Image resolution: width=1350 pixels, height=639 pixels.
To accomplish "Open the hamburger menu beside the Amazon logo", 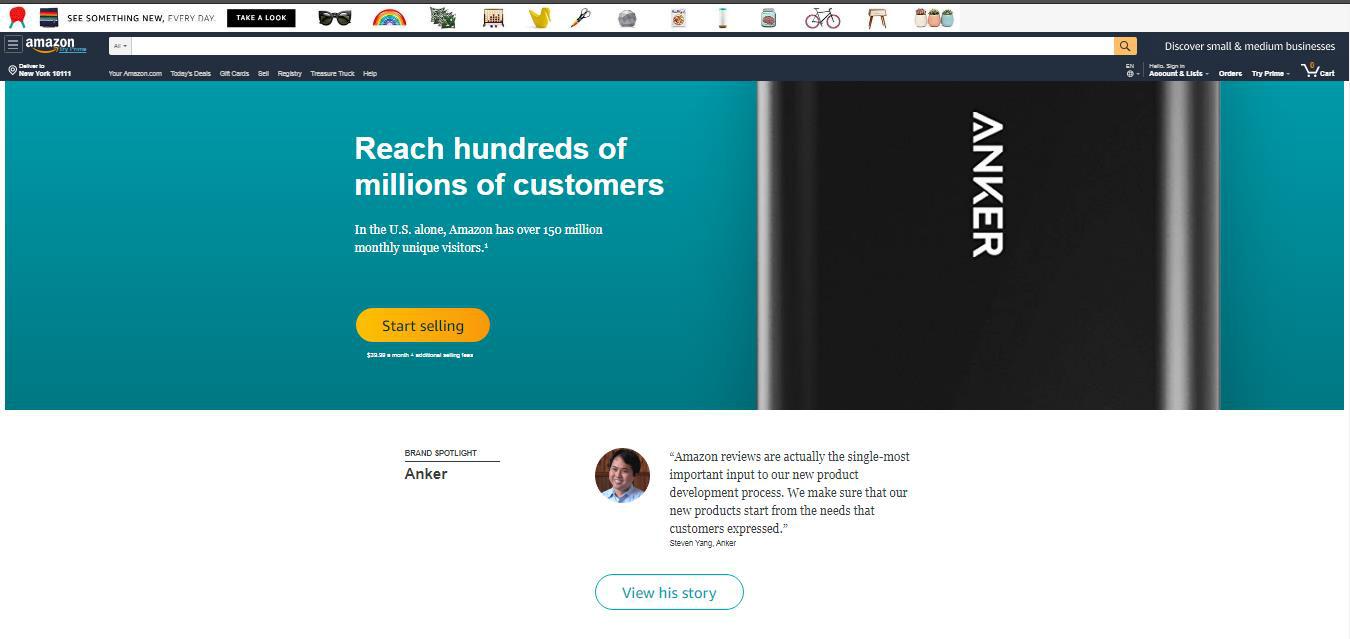I will pyautogui.click(x=13, y=45).
